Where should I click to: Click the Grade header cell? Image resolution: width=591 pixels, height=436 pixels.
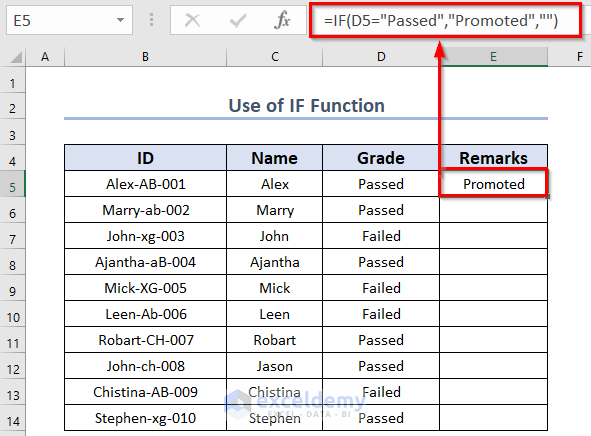(381, 158)
